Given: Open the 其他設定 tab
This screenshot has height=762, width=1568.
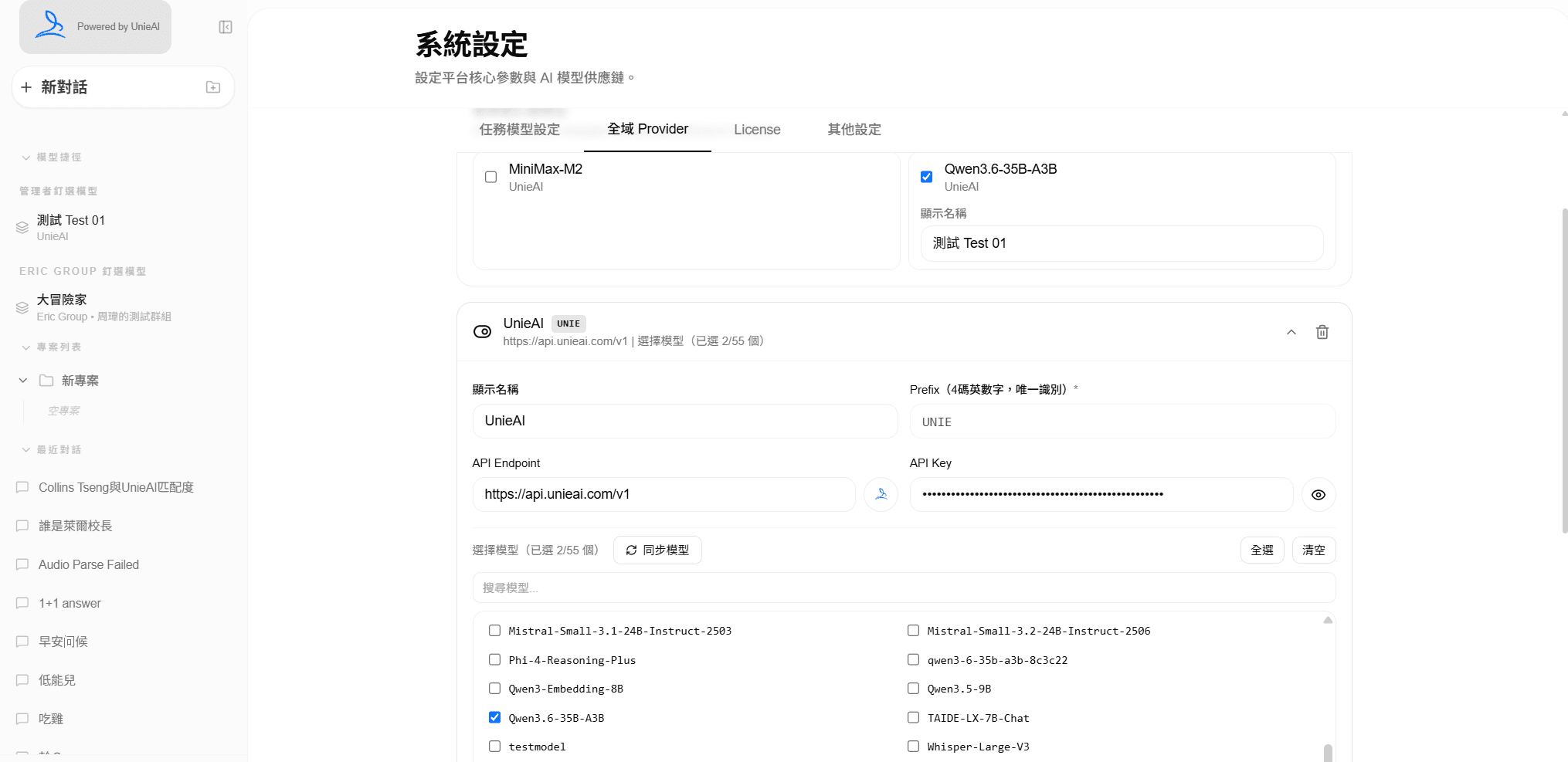Looking at the screenshot, I should click(854, 130).
